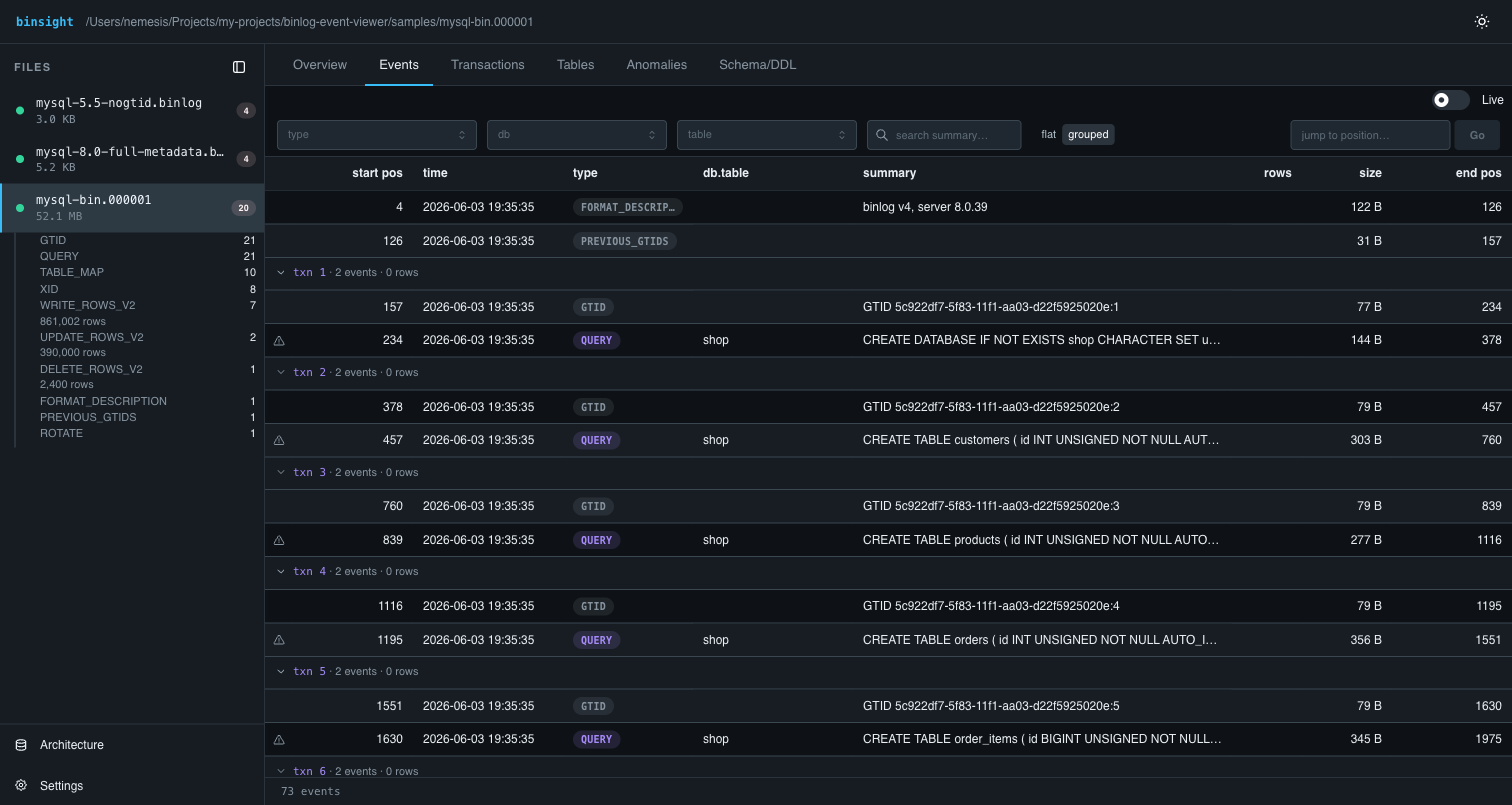Click the time column header

(x=435, y=173)
